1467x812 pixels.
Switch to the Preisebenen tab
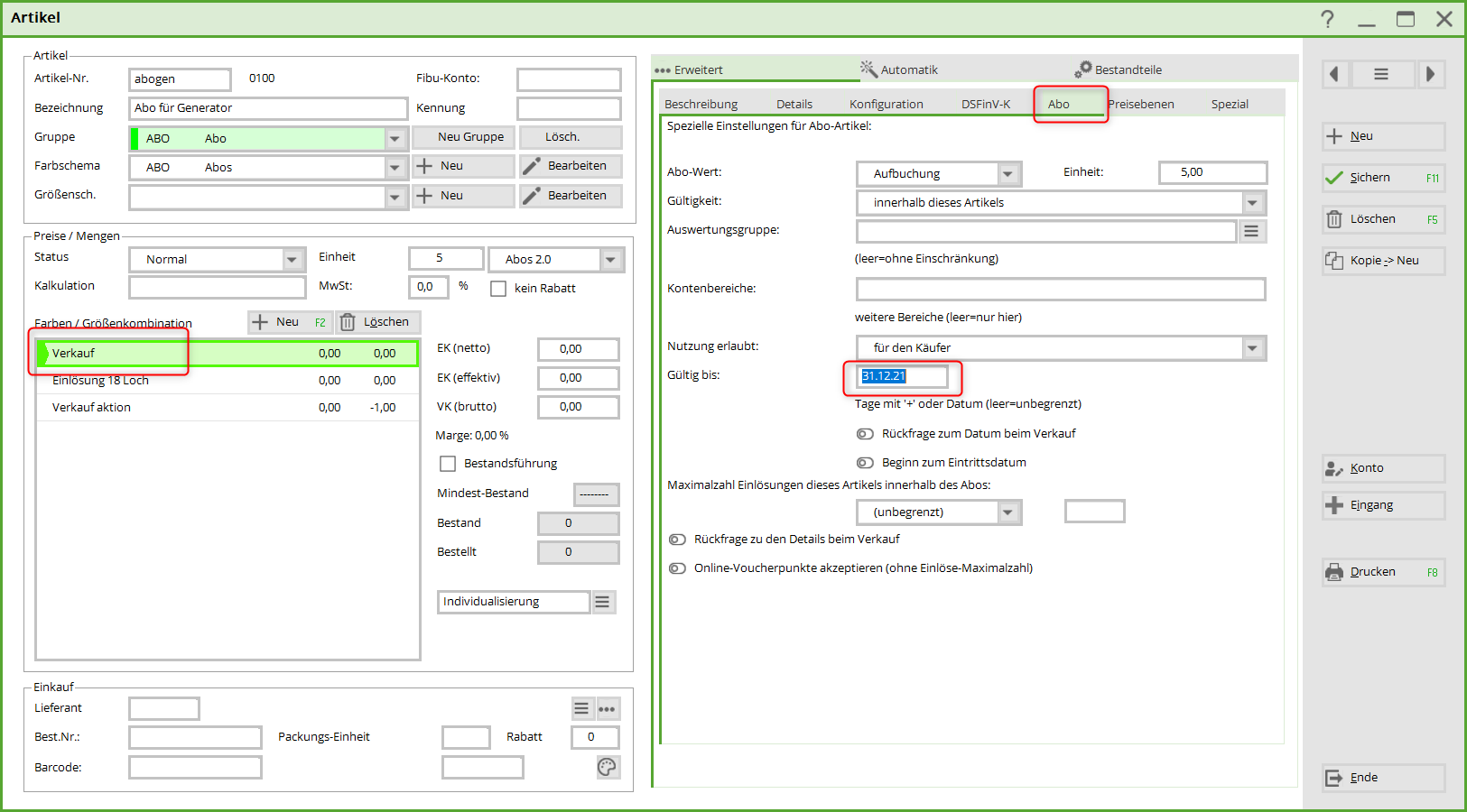pyautogui.click(x=1142, y=105)
